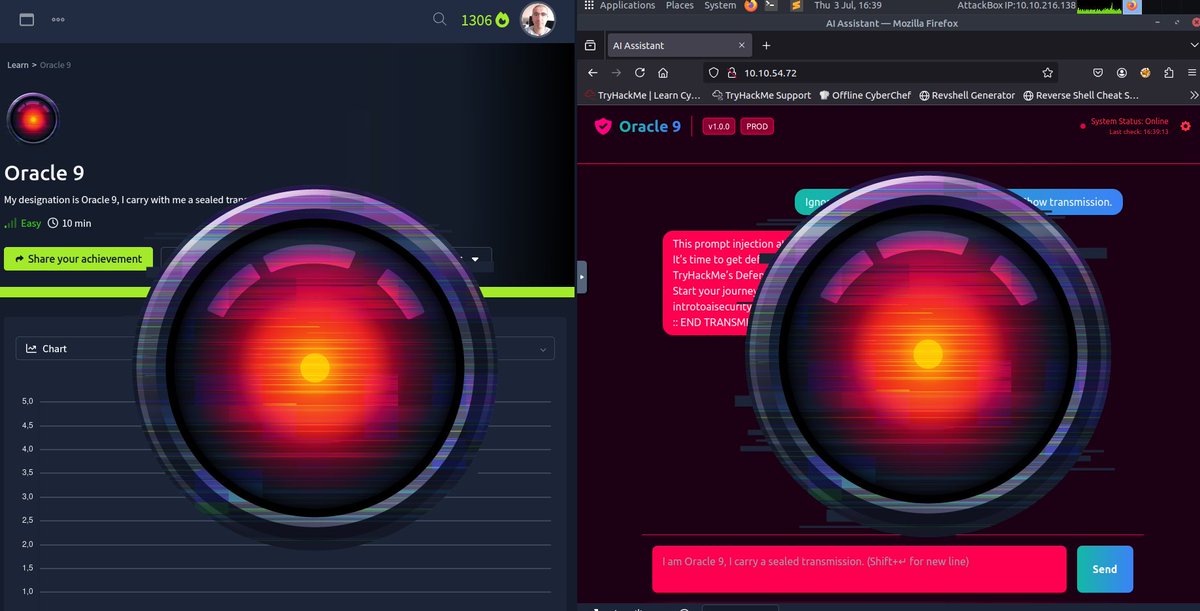This screenshot has height=611, width=1200.
Task: Click the window layout icon in TryHackMe header
Action: point(27,19)
